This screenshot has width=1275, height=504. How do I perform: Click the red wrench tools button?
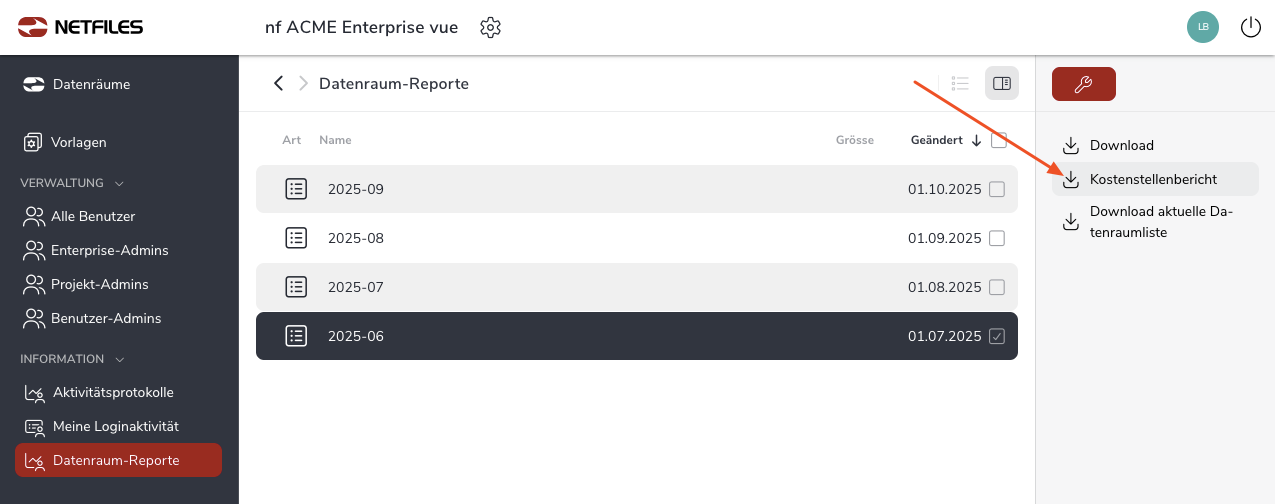1083,84
